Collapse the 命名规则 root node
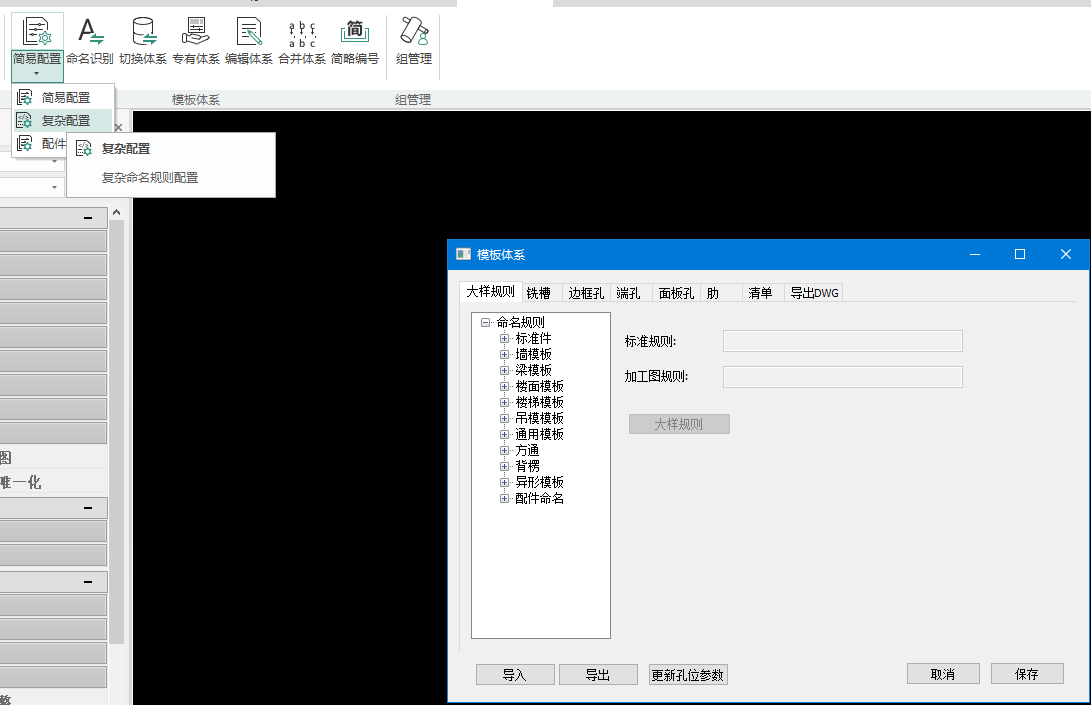The width and height of the screenshot is (1091, 705). 485,322
